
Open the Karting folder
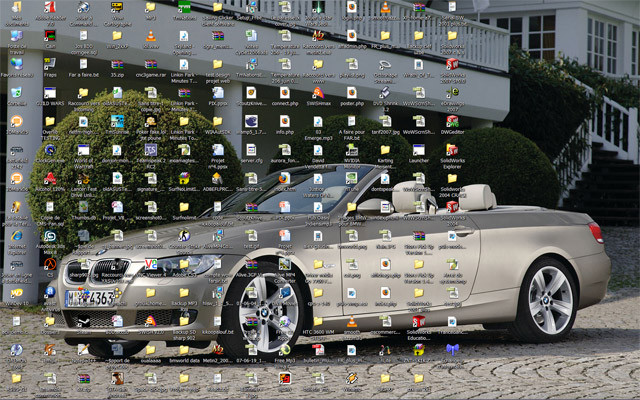(x=385, y=149)
